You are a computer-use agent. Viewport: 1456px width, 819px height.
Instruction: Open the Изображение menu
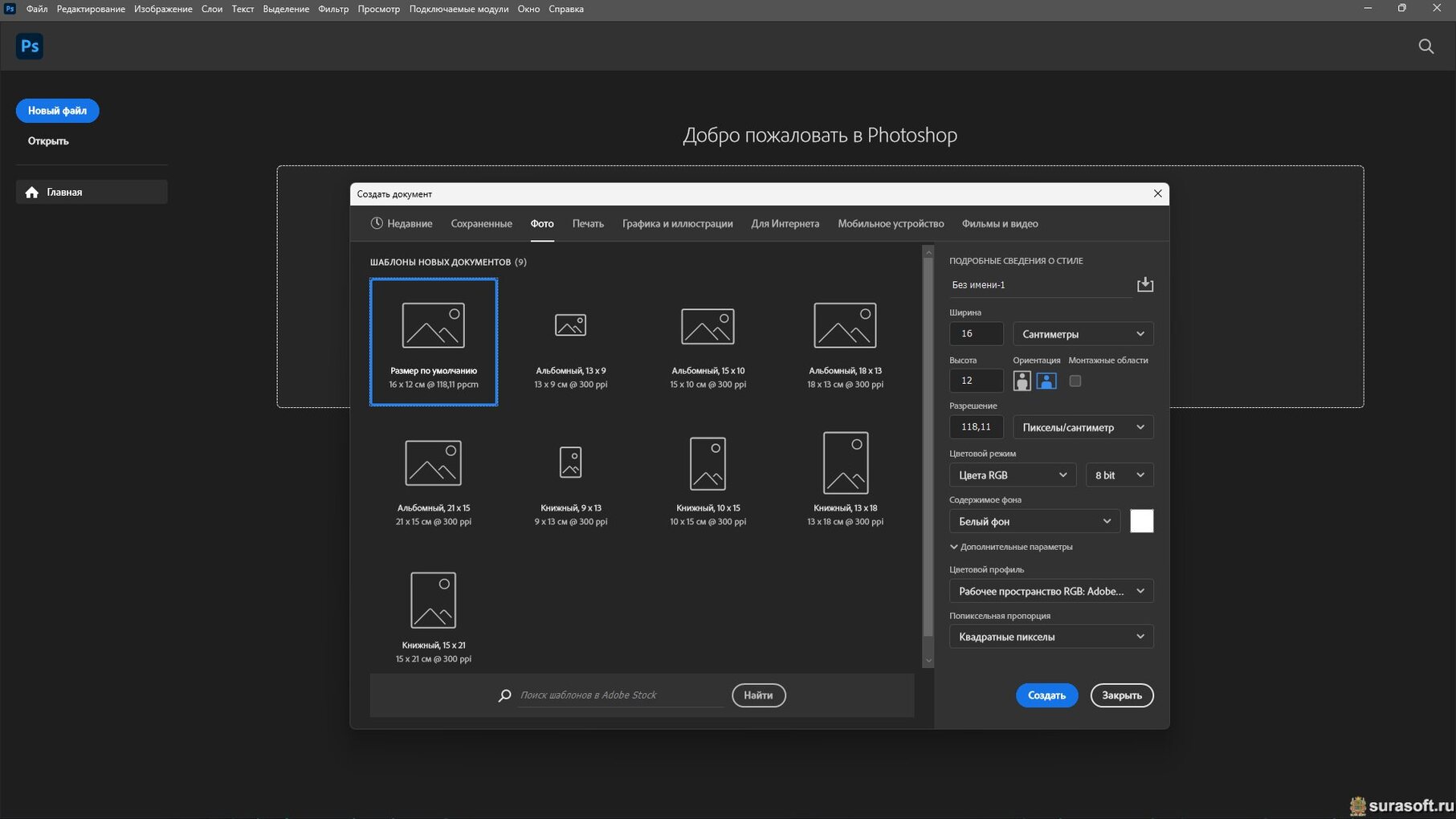163,9
